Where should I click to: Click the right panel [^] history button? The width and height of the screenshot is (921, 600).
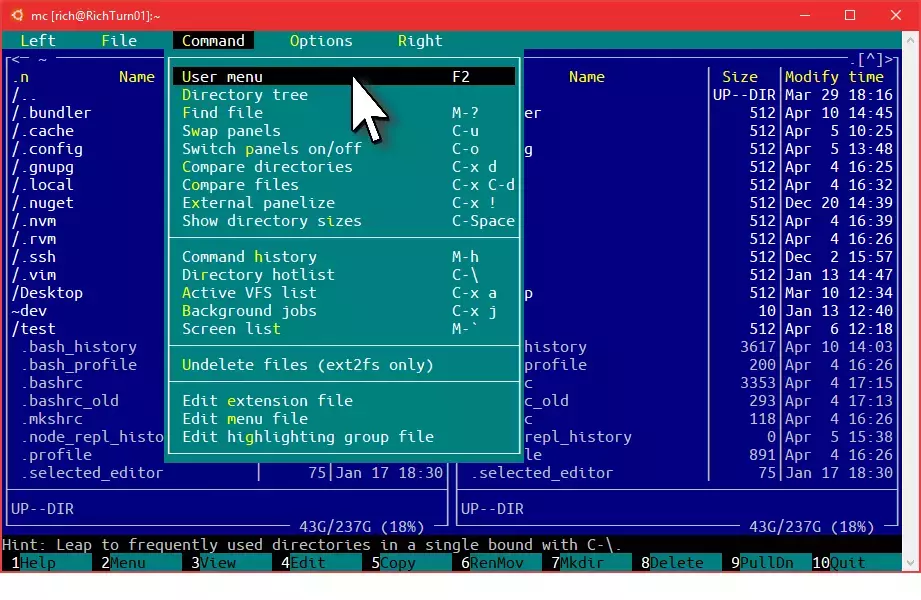pos(870,59)
